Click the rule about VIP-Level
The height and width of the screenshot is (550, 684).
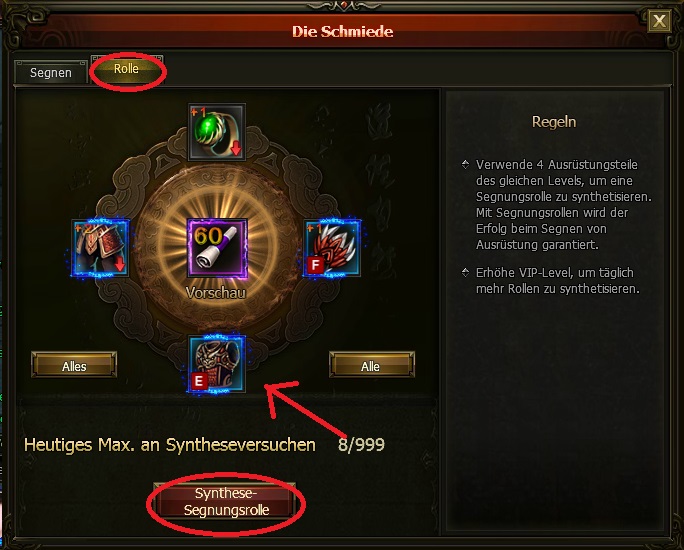pos(557,280)
